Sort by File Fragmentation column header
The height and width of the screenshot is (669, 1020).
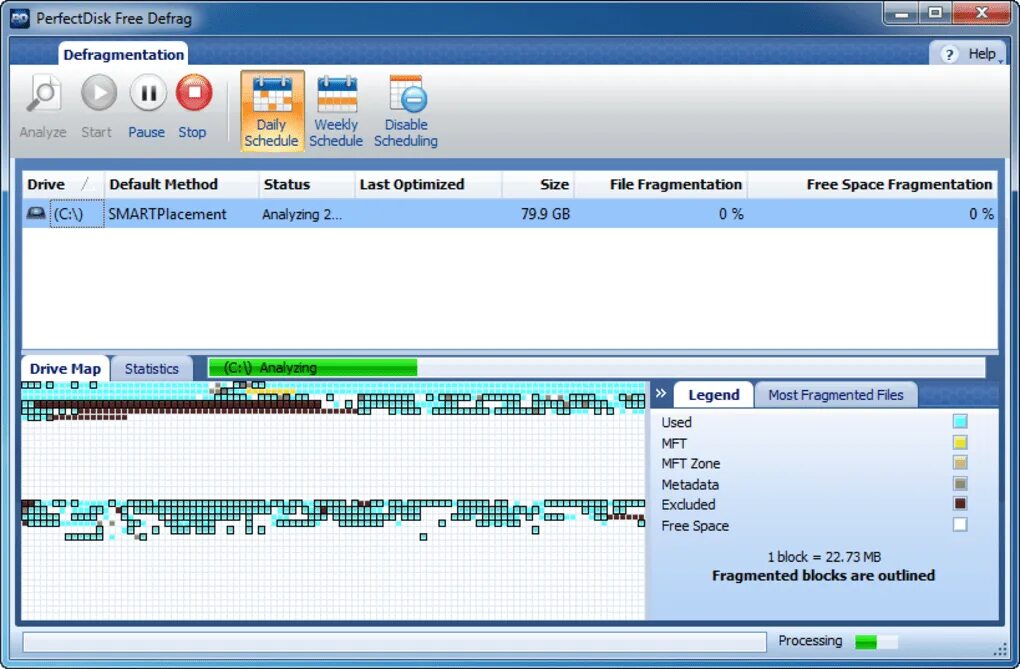point(661,185)
